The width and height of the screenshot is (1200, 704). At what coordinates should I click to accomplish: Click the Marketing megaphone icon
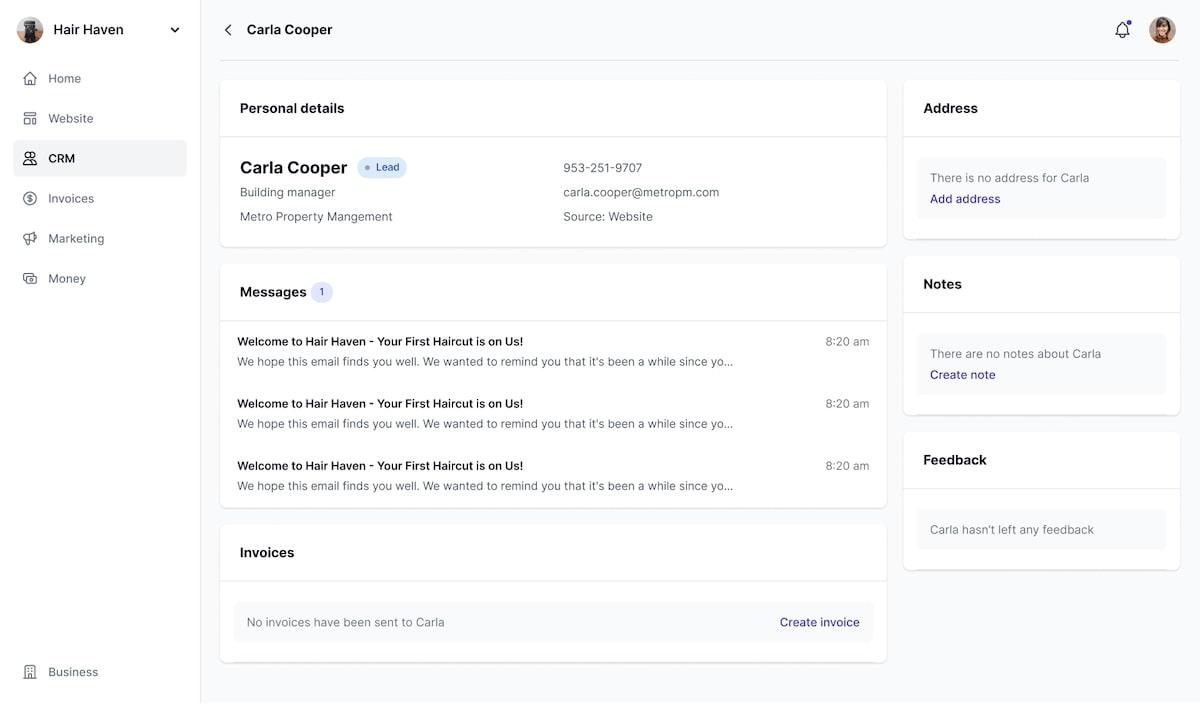pyautogui.click(x=30, y=238)
